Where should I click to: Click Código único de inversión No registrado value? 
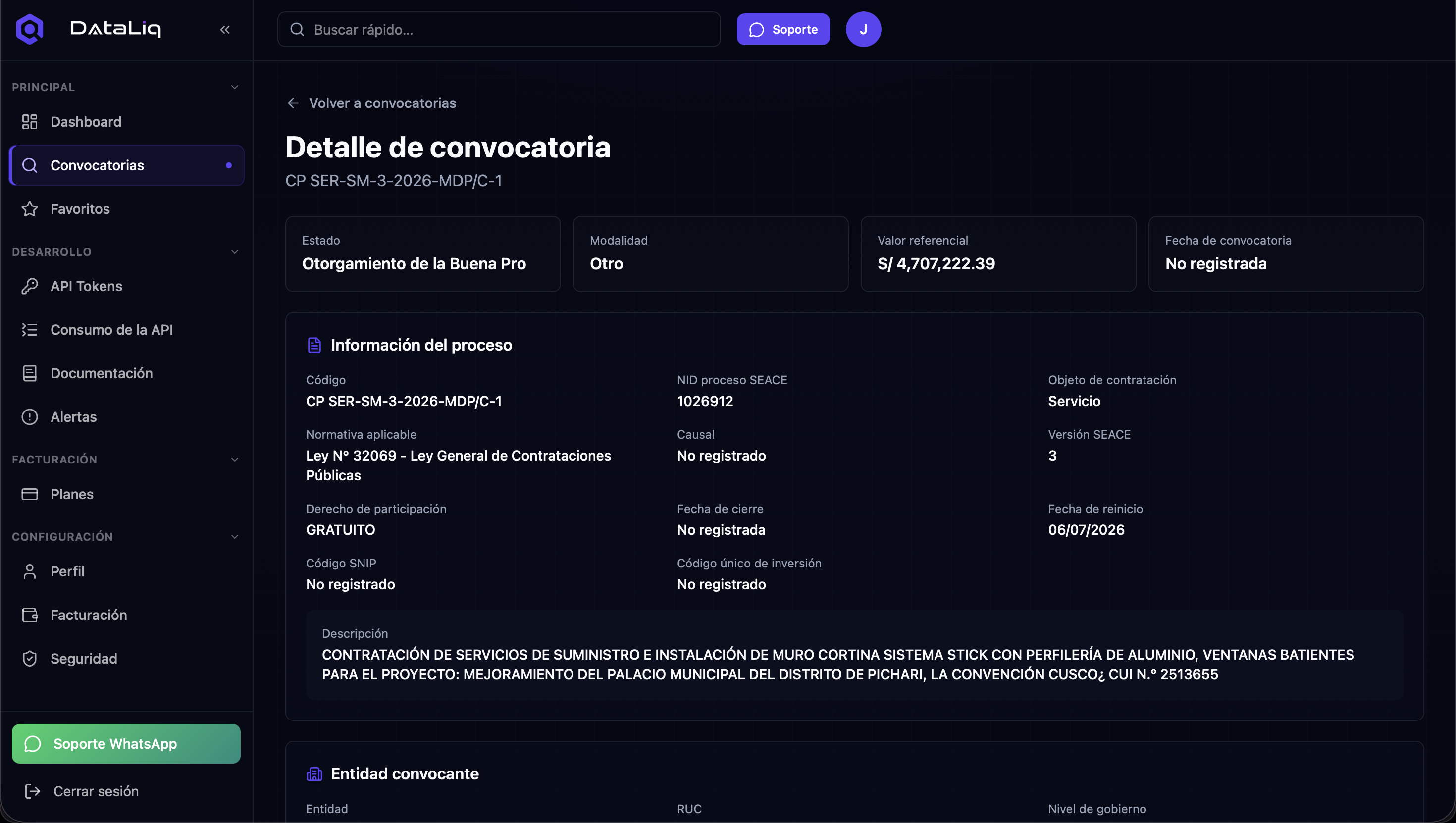coord(721,584)
